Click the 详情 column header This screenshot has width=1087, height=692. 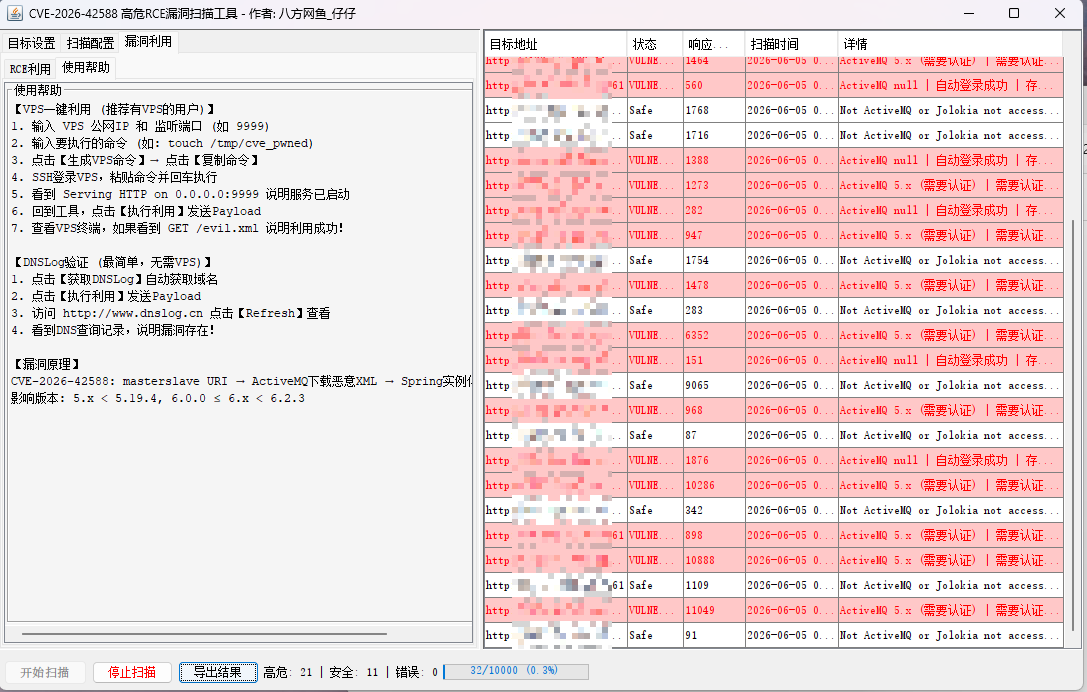pos(950,44)
